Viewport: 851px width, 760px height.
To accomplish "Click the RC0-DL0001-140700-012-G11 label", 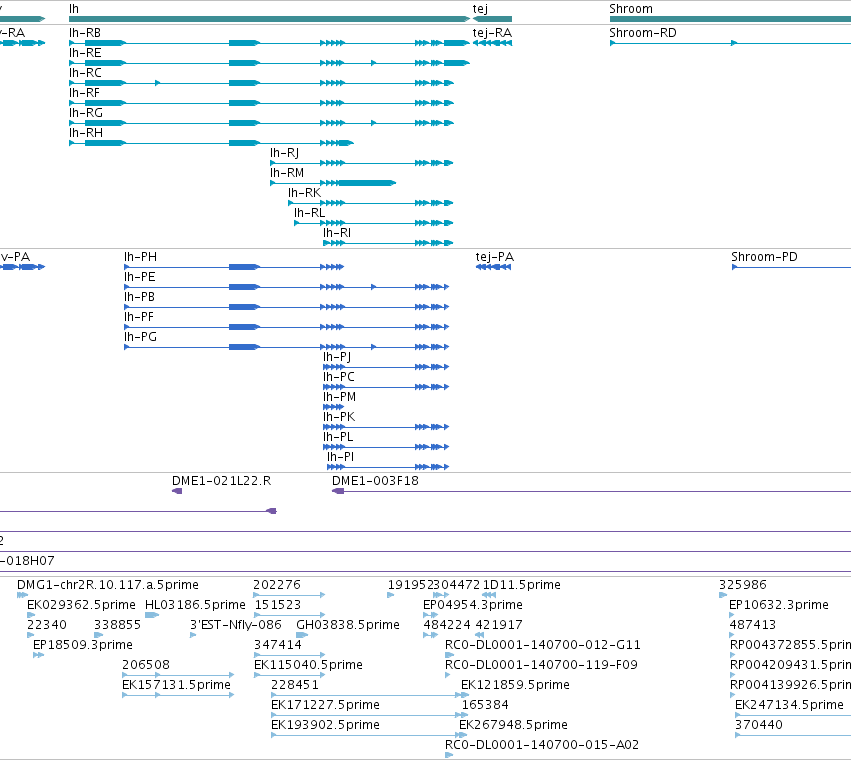I will pyautogui.click(x=542, y=645).
